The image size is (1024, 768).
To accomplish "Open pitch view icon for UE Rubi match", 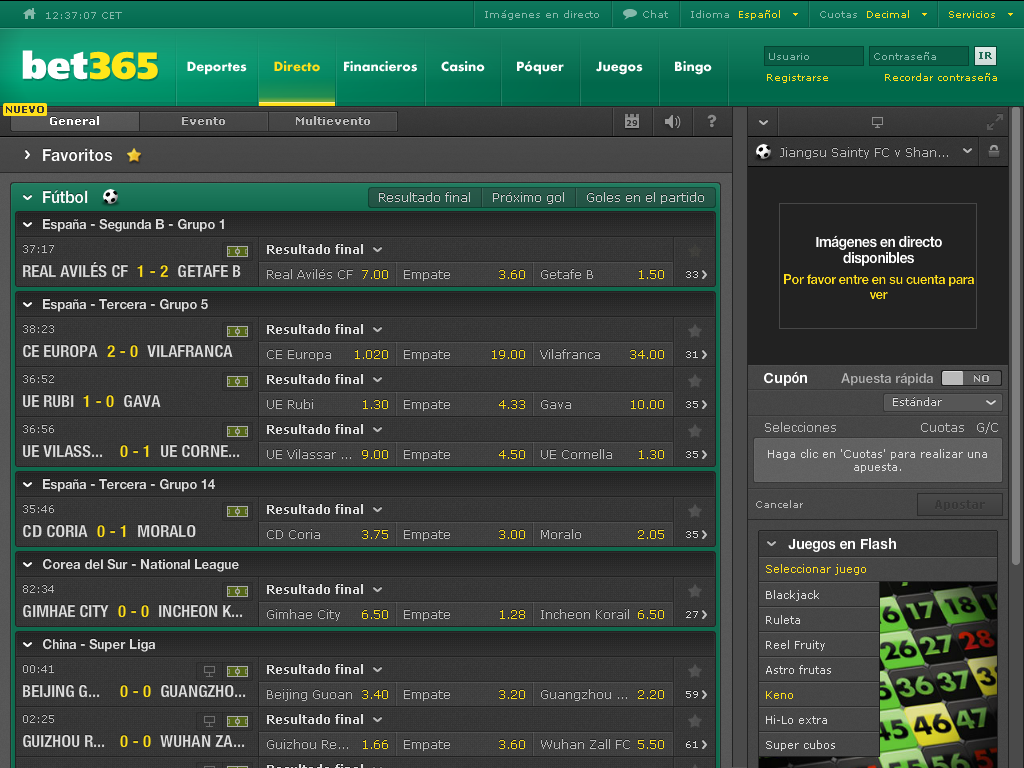I will [x=237, y=381].
